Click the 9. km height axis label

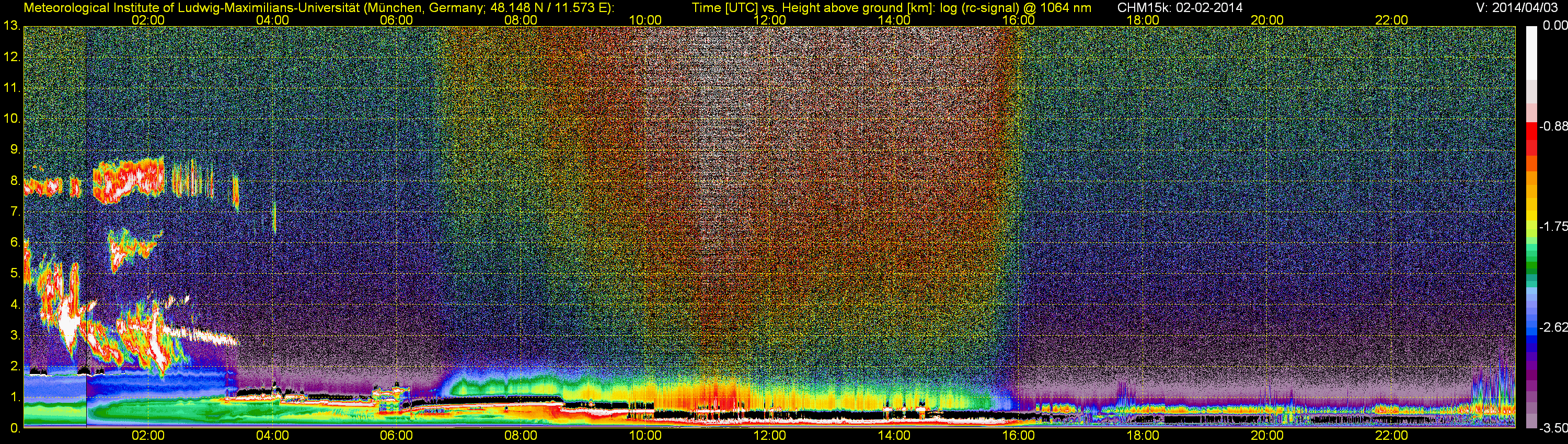click(x=15, y=149)
